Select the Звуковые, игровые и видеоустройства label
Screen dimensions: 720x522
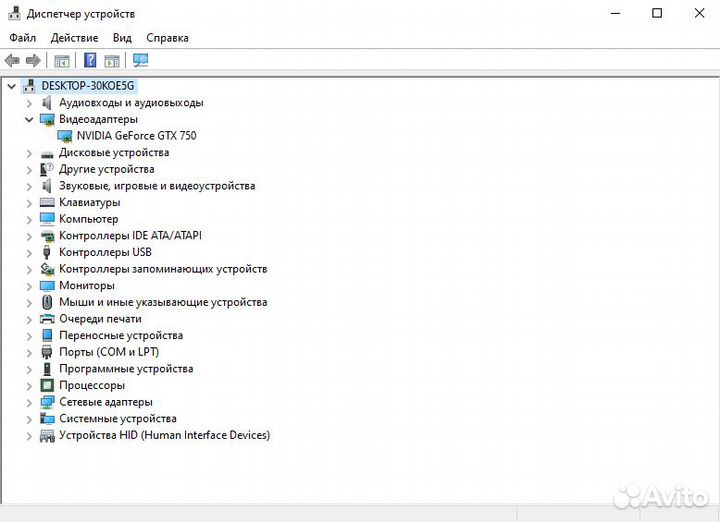pyautogui.click(x=157, y=186)
